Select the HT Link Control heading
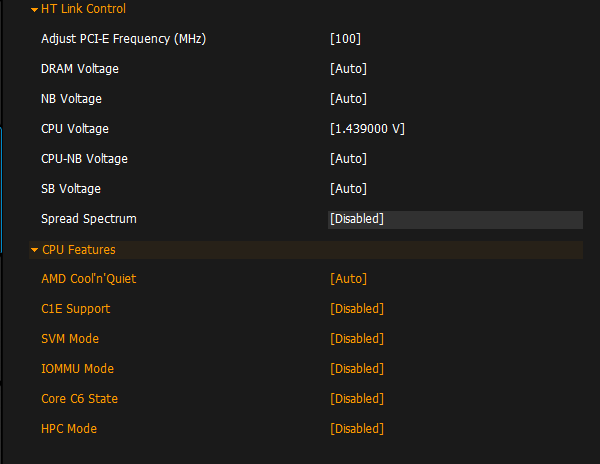 click(84, 9)
